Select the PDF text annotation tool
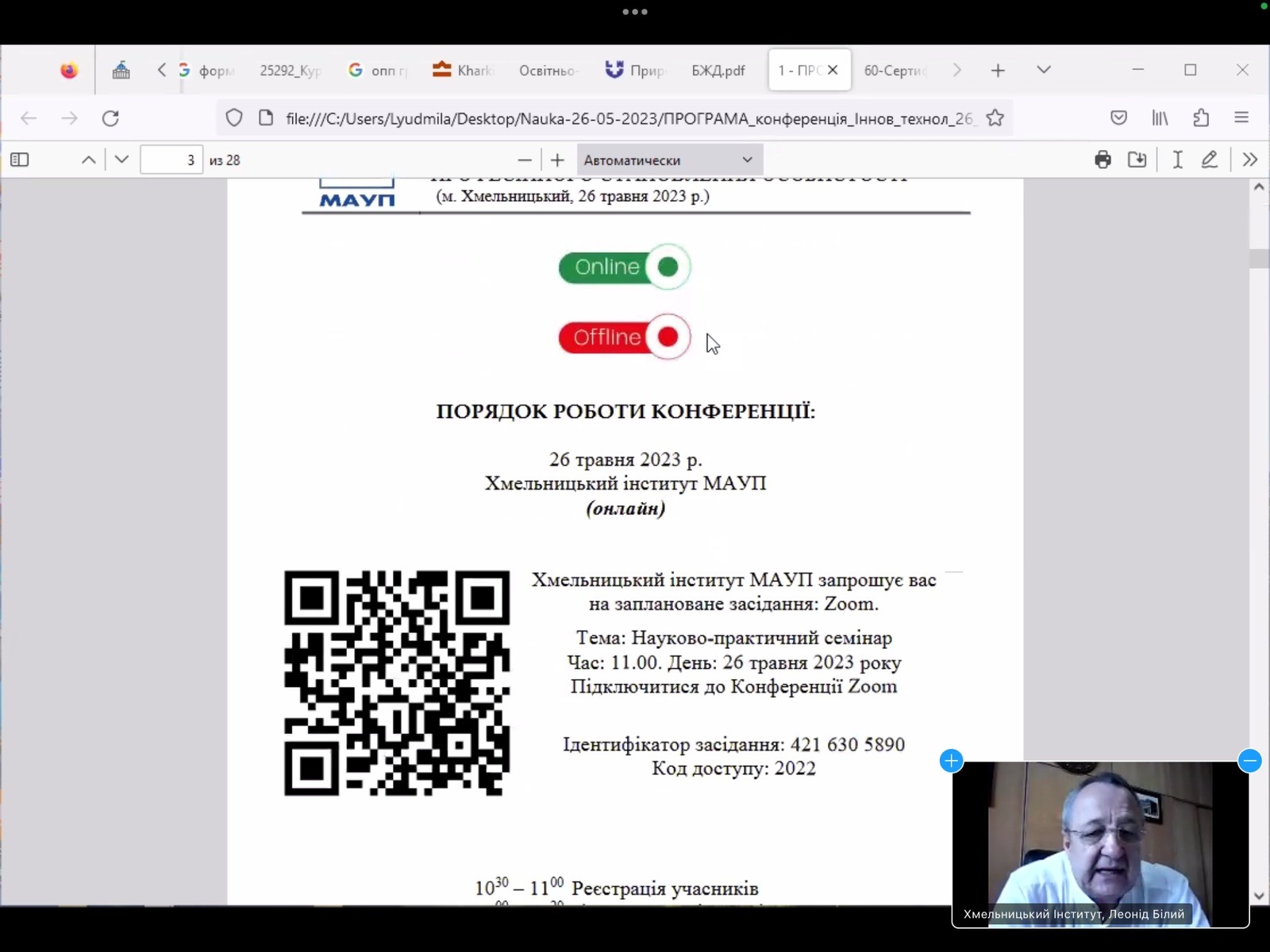The width and height of the screenshot is (1270, 952). click(x=1178, y=160)
